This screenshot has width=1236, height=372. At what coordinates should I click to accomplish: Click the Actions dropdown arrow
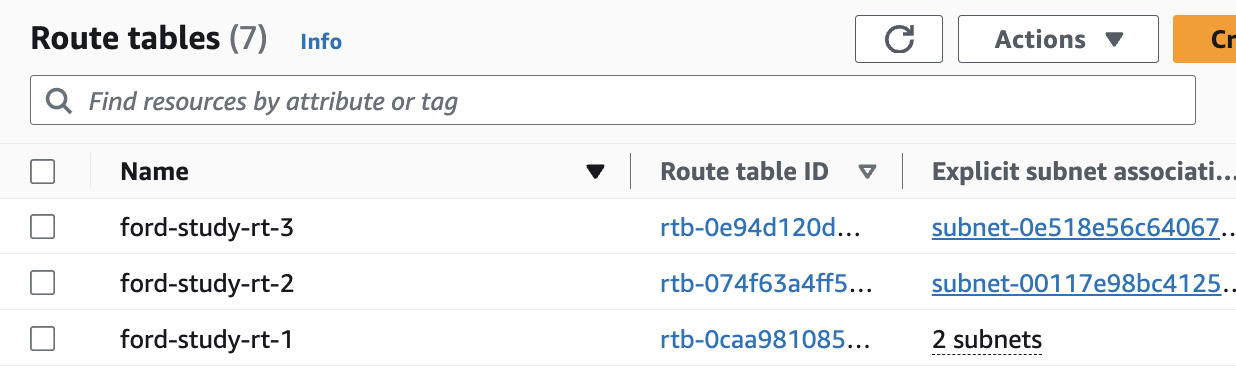[x=1115, y=40]
